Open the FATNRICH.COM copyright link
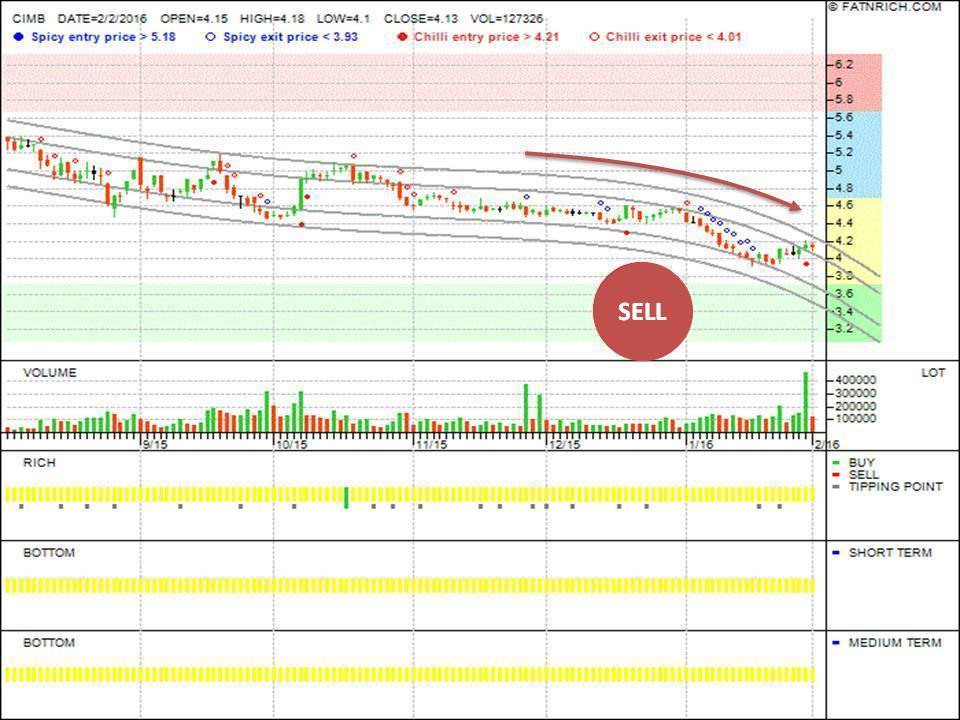This screenshot has width=960, height=720. pyautogui.click(x=884, y=7)
